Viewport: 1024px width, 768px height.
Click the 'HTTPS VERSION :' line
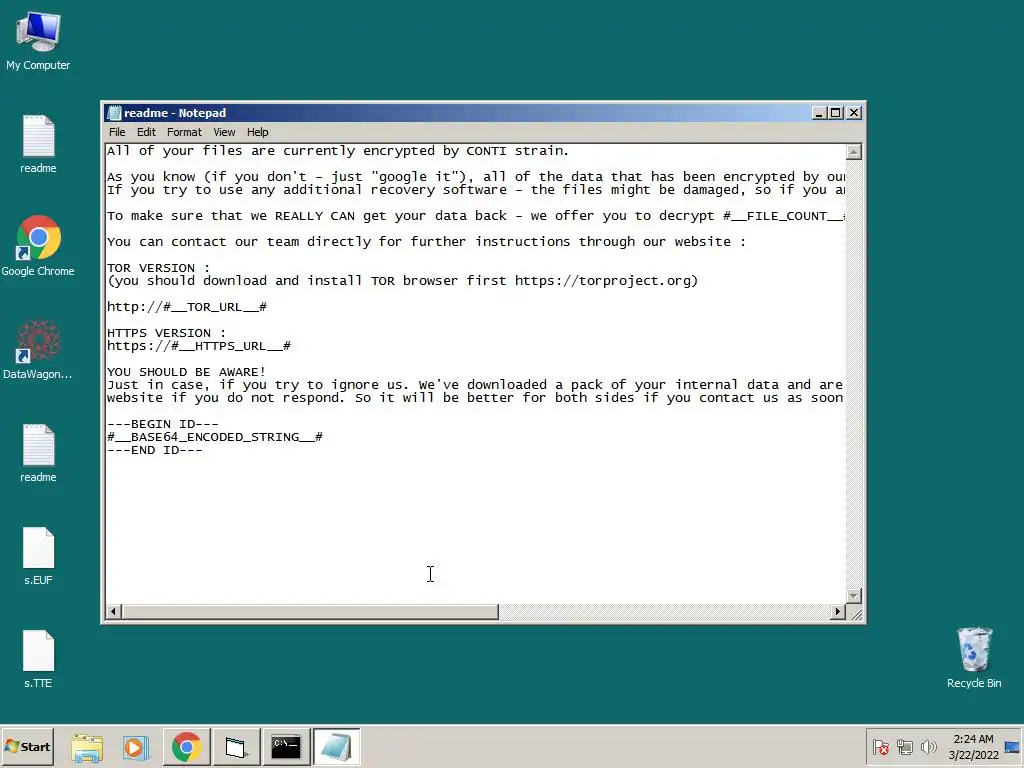pyautogui.click(x=166, y=333)
